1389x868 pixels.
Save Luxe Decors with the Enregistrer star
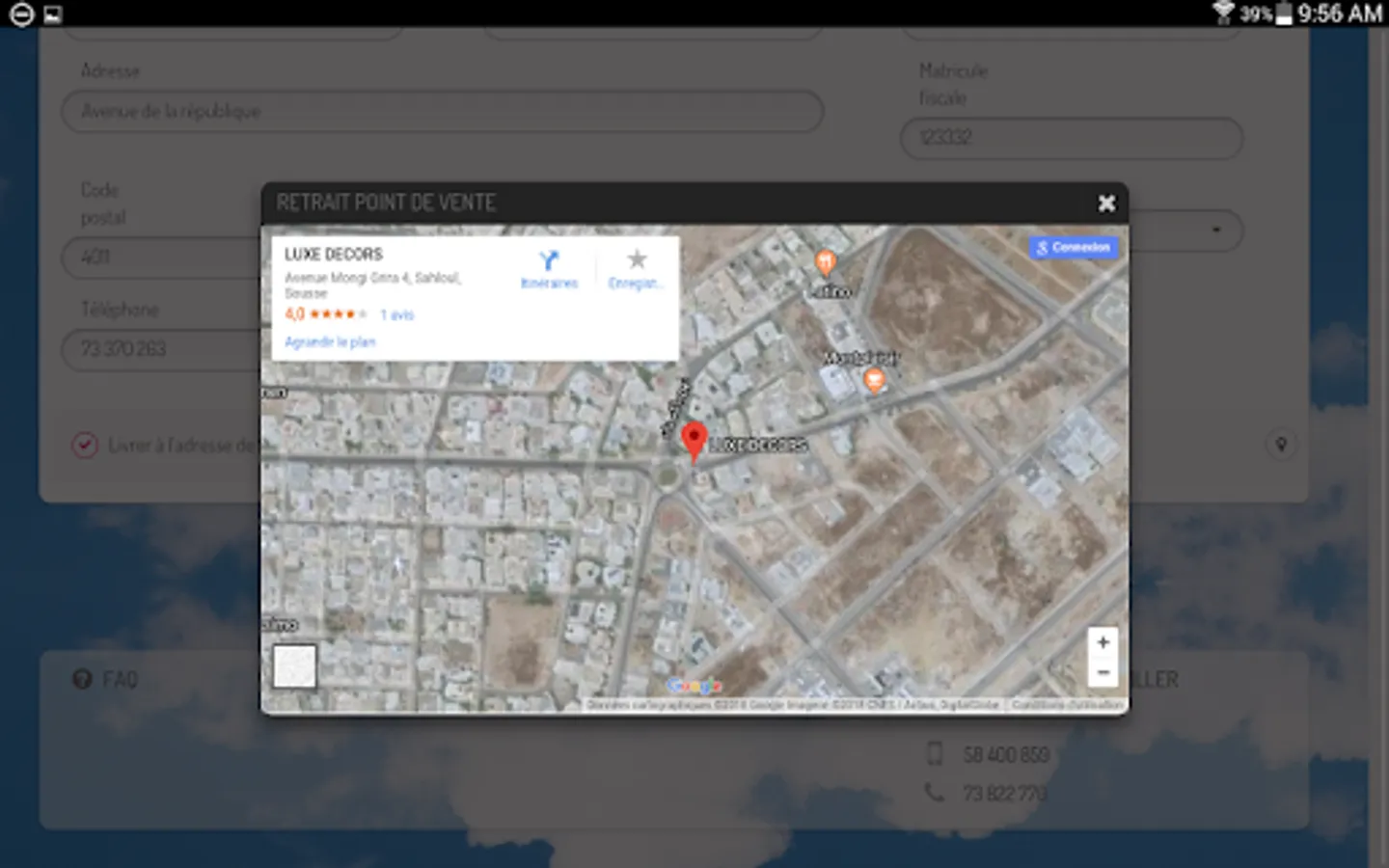[x=636, y=269]
